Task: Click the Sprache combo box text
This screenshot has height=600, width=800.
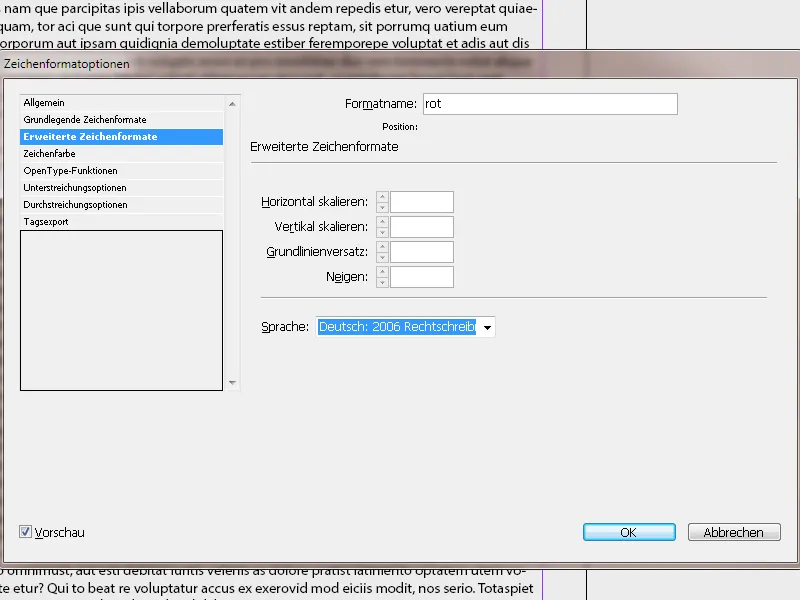Action: pos(397,327)
